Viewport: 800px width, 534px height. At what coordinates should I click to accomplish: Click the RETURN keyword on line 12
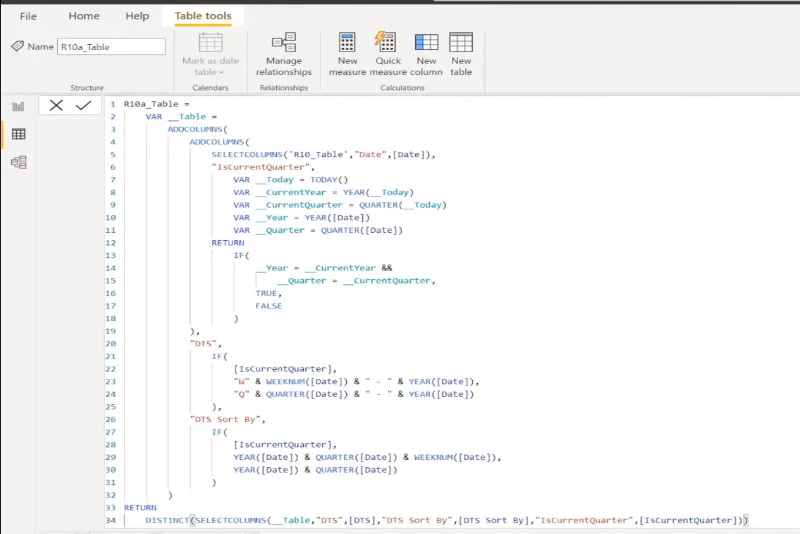228,243
